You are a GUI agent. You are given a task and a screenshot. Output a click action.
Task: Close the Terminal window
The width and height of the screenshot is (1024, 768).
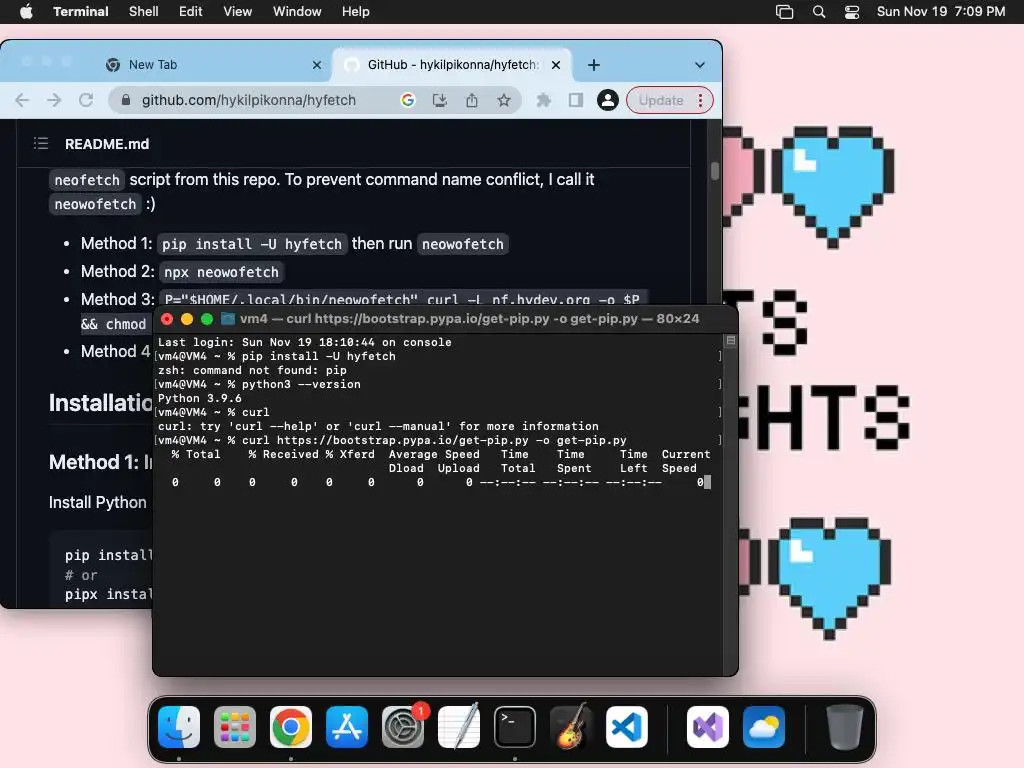[x=167, y=319]
